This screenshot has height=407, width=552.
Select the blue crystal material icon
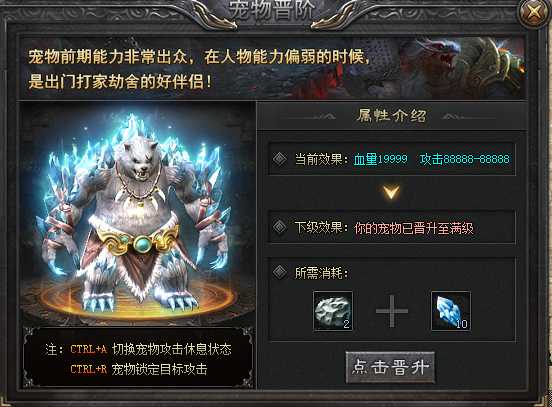pos(451,311)
